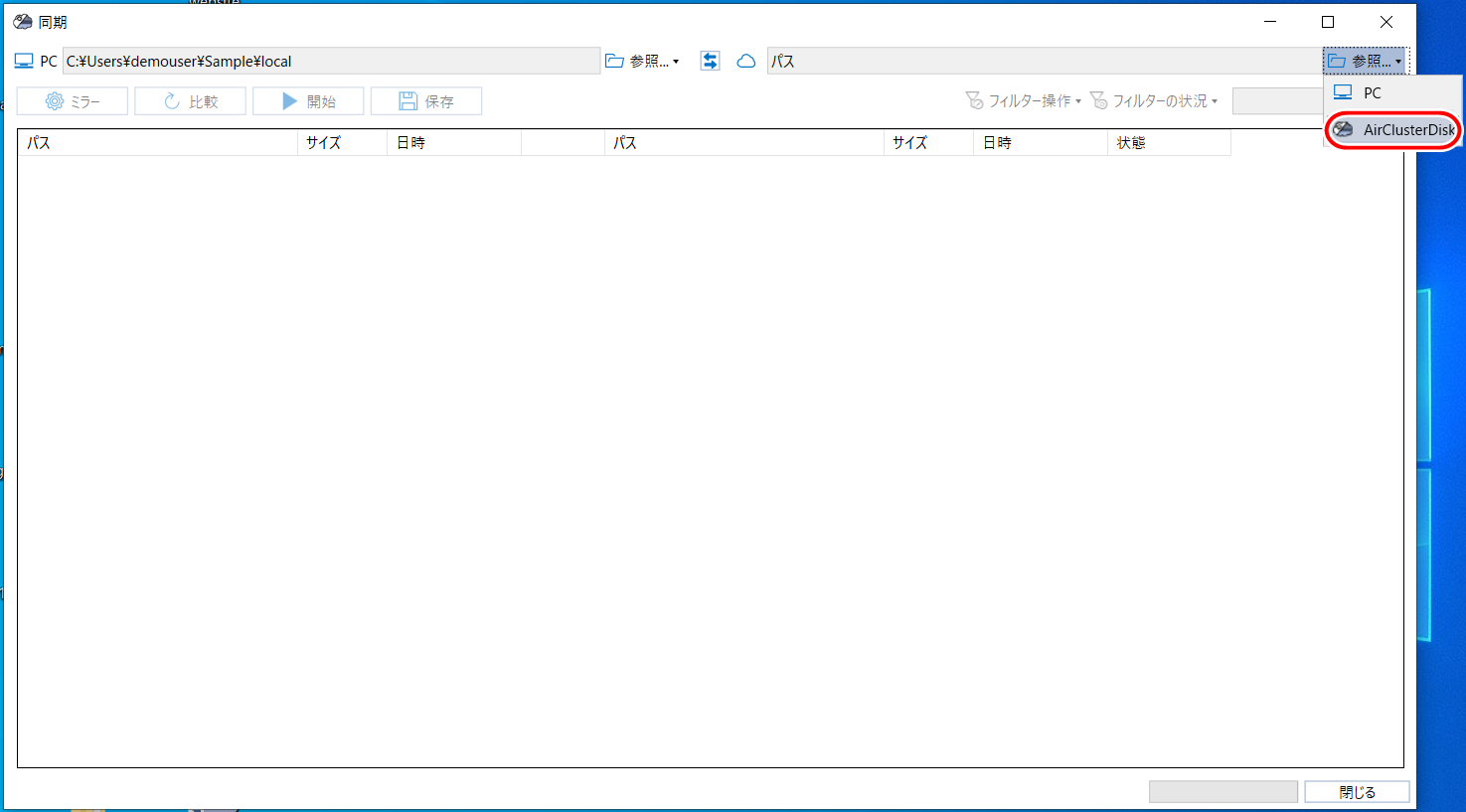Viewport: 1466px width, 812px height.
Task: Choose PC in the browse dropdown menu
Action: (1372, 93)
